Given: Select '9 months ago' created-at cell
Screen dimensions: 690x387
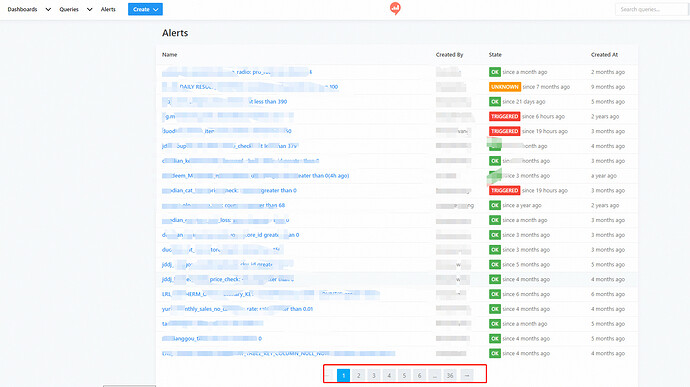Looking at the screenshot, I should (608, 87).
